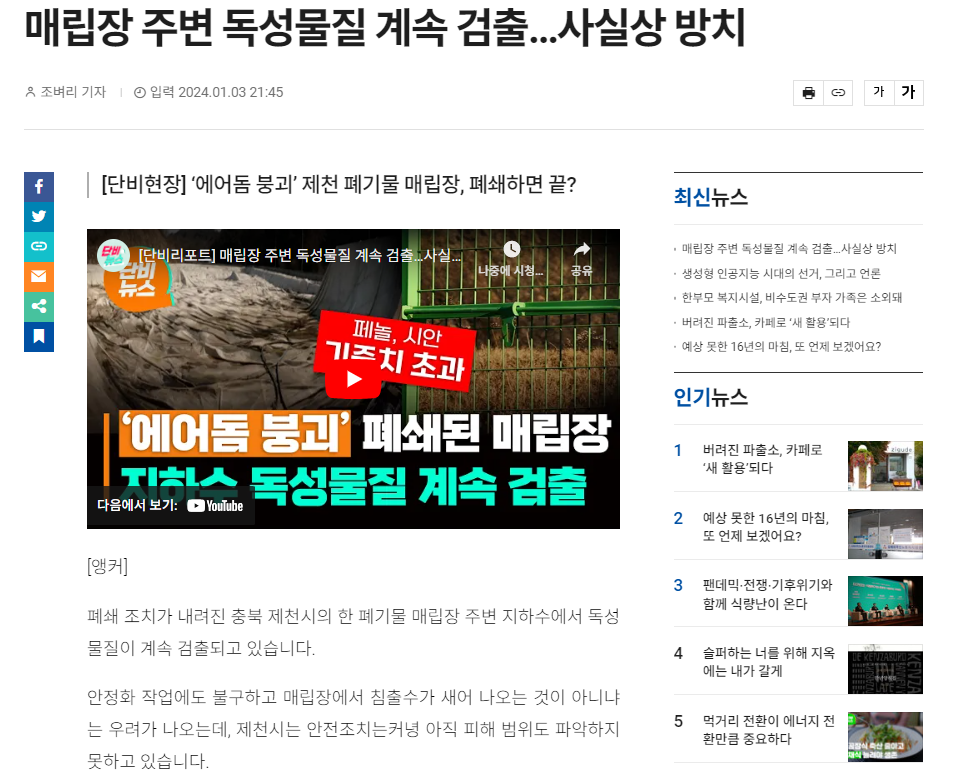This screenshot has width=966, height=778.
Task: Open popular article '먹거리 전환이 에너지 전환만큼 중요하다'
Action: [768, 730]
